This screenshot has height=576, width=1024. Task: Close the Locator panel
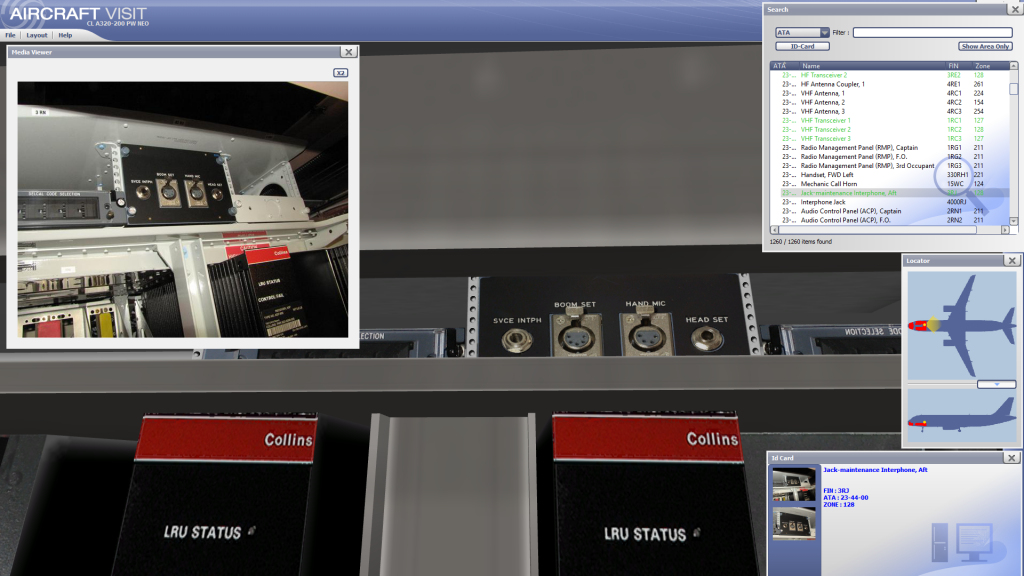click(x=1012, y=261)
